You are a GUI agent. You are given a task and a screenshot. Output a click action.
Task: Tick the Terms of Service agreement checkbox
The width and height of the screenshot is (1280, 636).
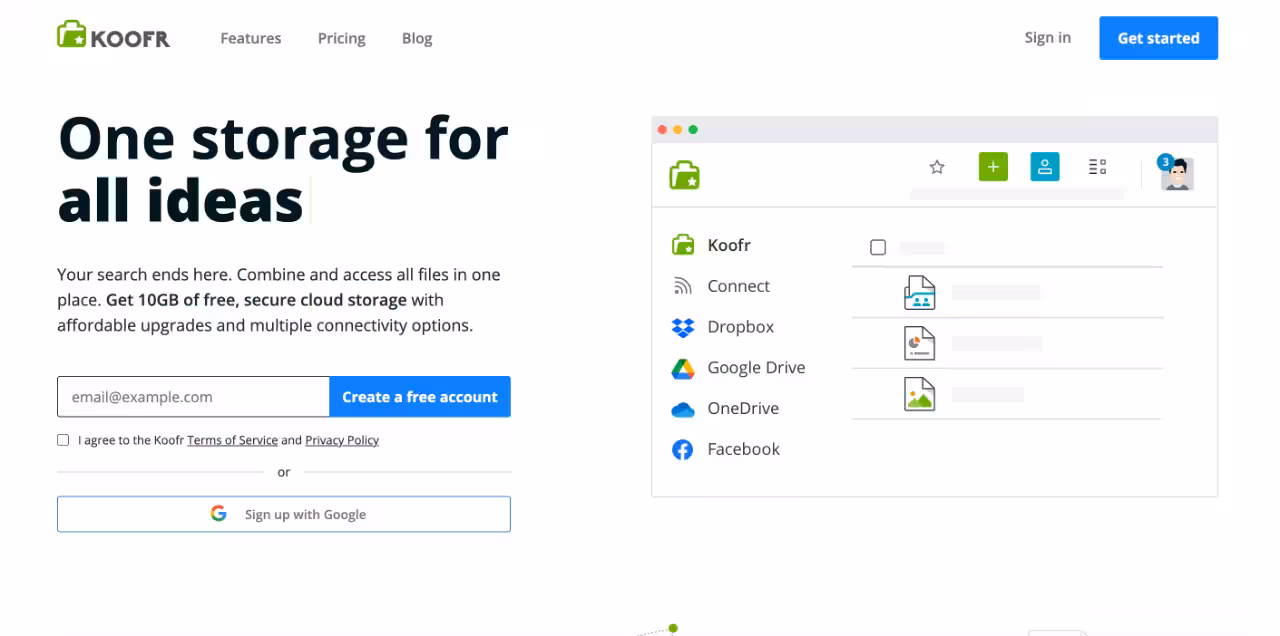pyautogui.click(x=63, y=440)
